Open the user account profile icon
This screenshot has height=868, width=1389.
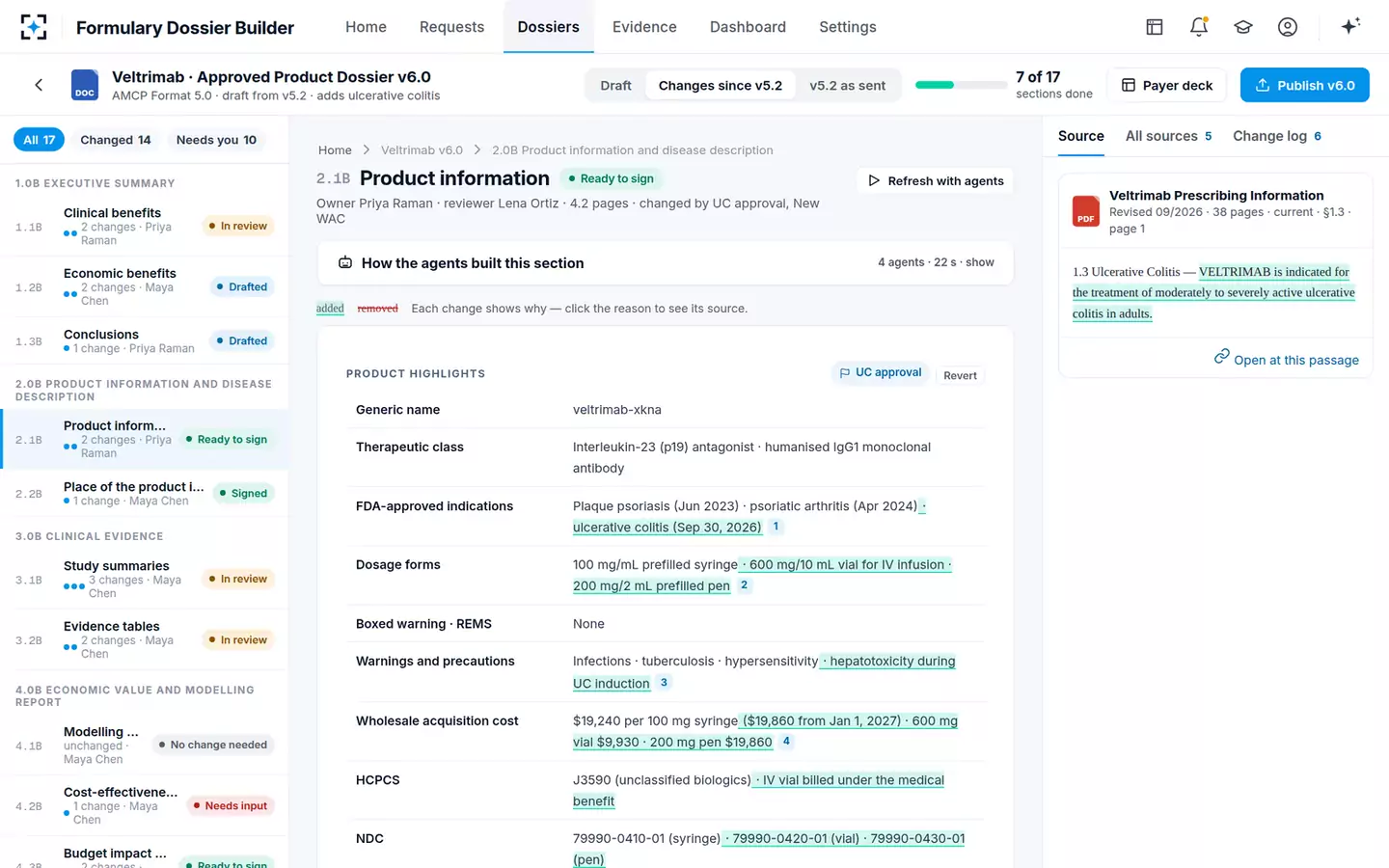click(x=1287, y=27)
